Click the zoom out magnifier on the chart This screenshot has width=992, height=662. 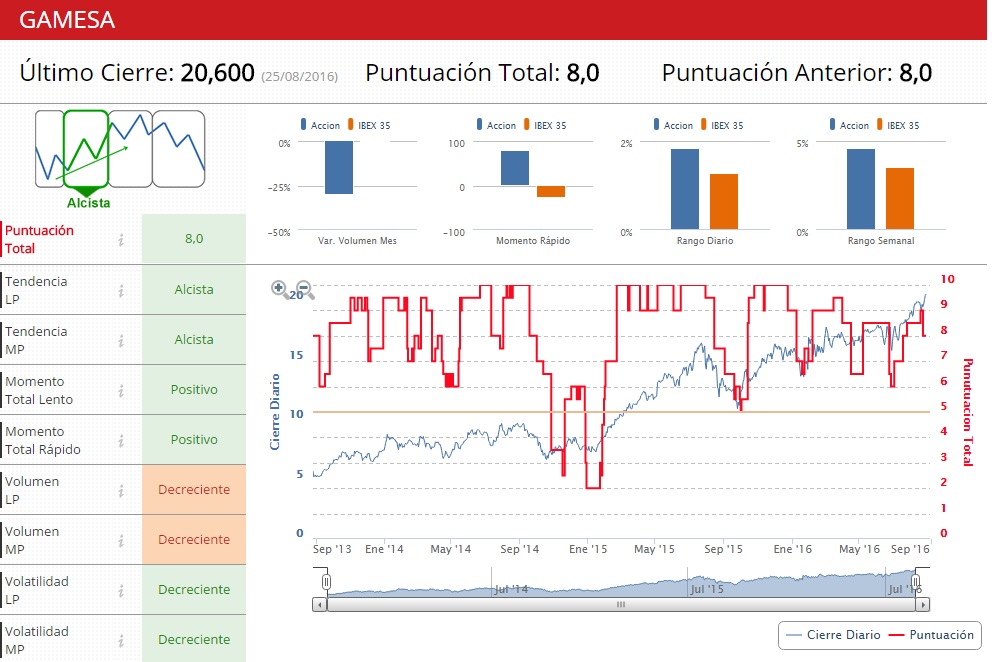tap(304, 289)
